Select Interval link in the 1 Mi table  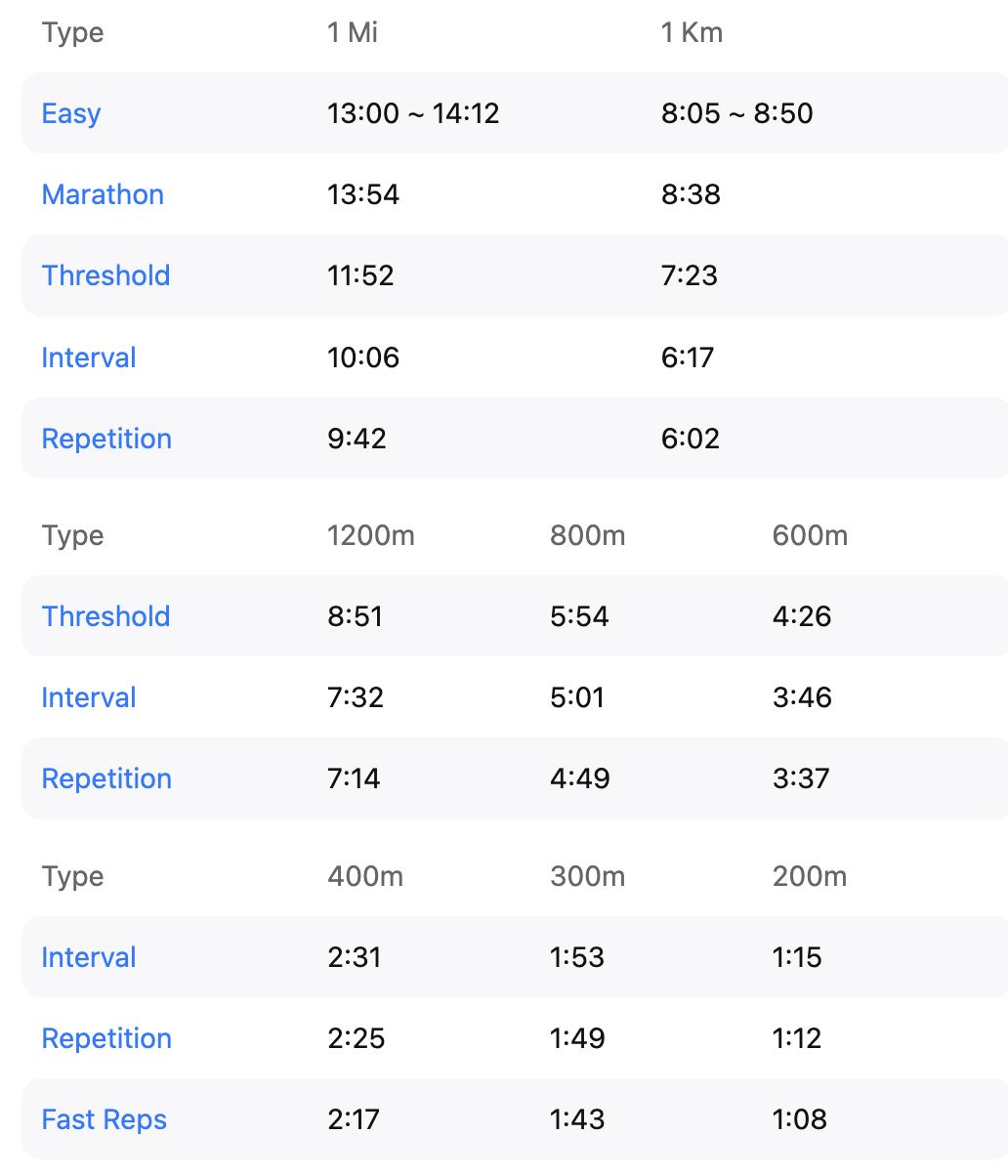[x=89, y=357]
